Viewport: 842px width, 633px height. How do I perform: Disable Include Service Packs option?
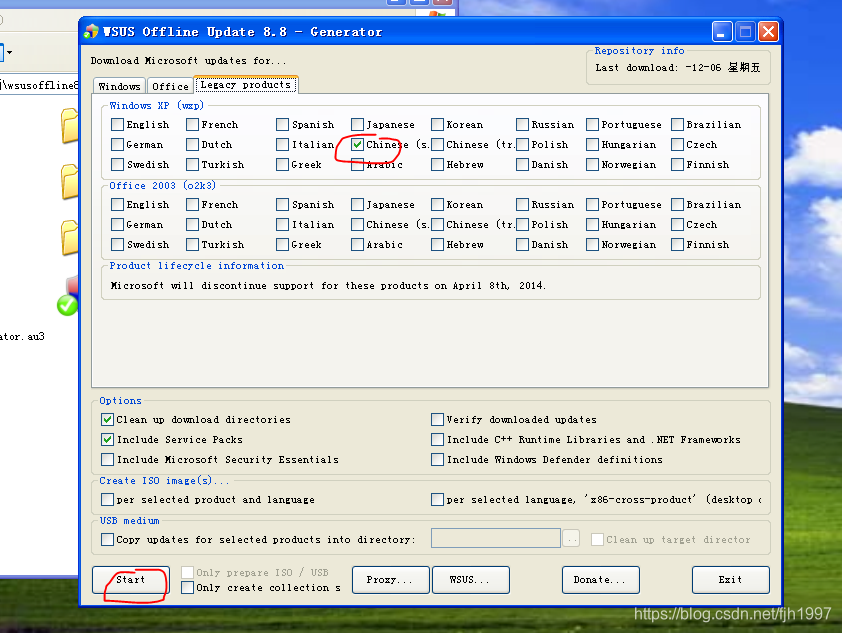(107, 440)
